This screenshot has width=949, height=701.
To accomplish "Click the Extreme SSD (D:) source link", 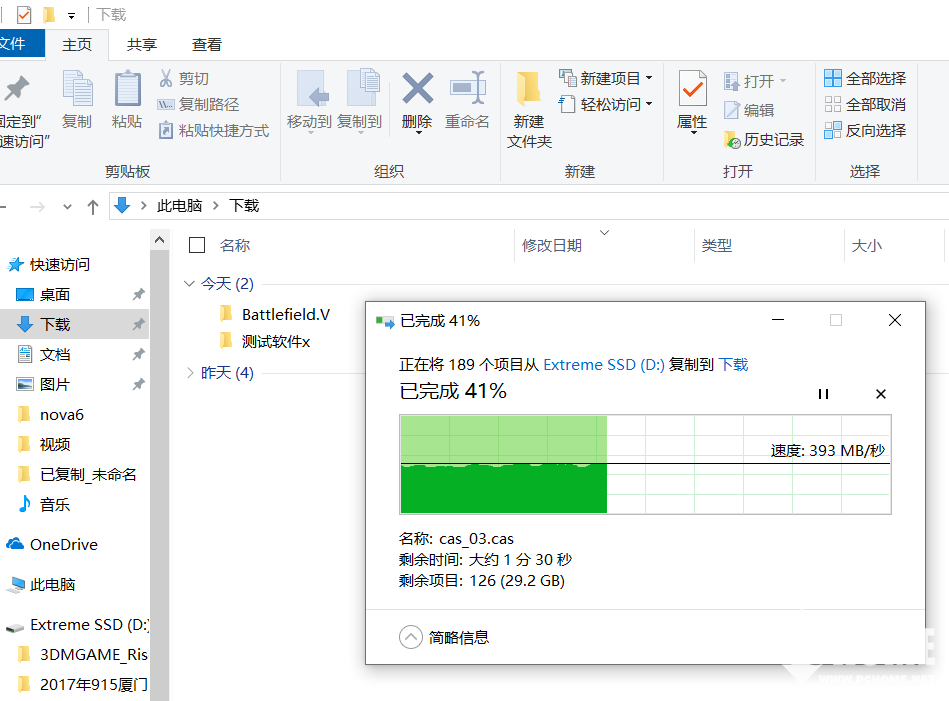I will [604, 365].
